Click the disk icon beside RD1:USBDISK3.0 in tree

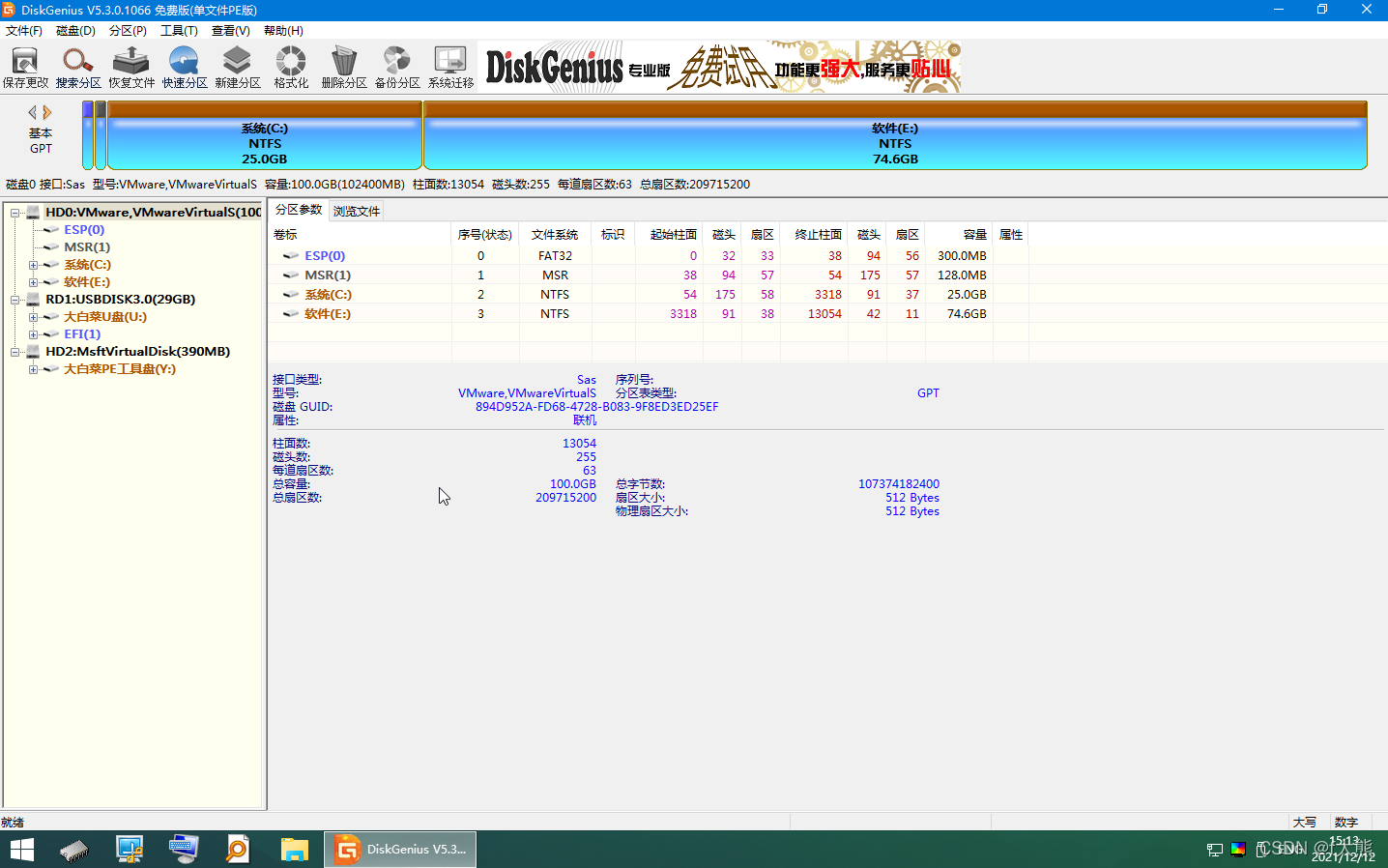[x=33, y=300]
